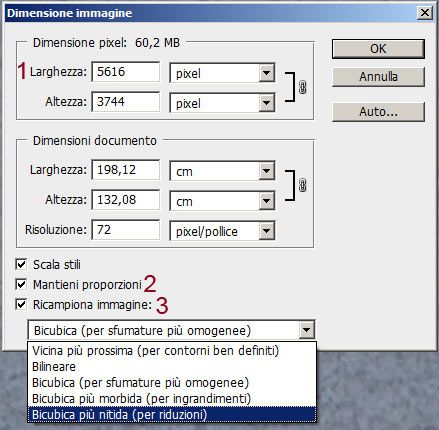This screenshot has height=430, width=439.
Task: Toggle the Scala stili checkbox
Action: [21, 265]
